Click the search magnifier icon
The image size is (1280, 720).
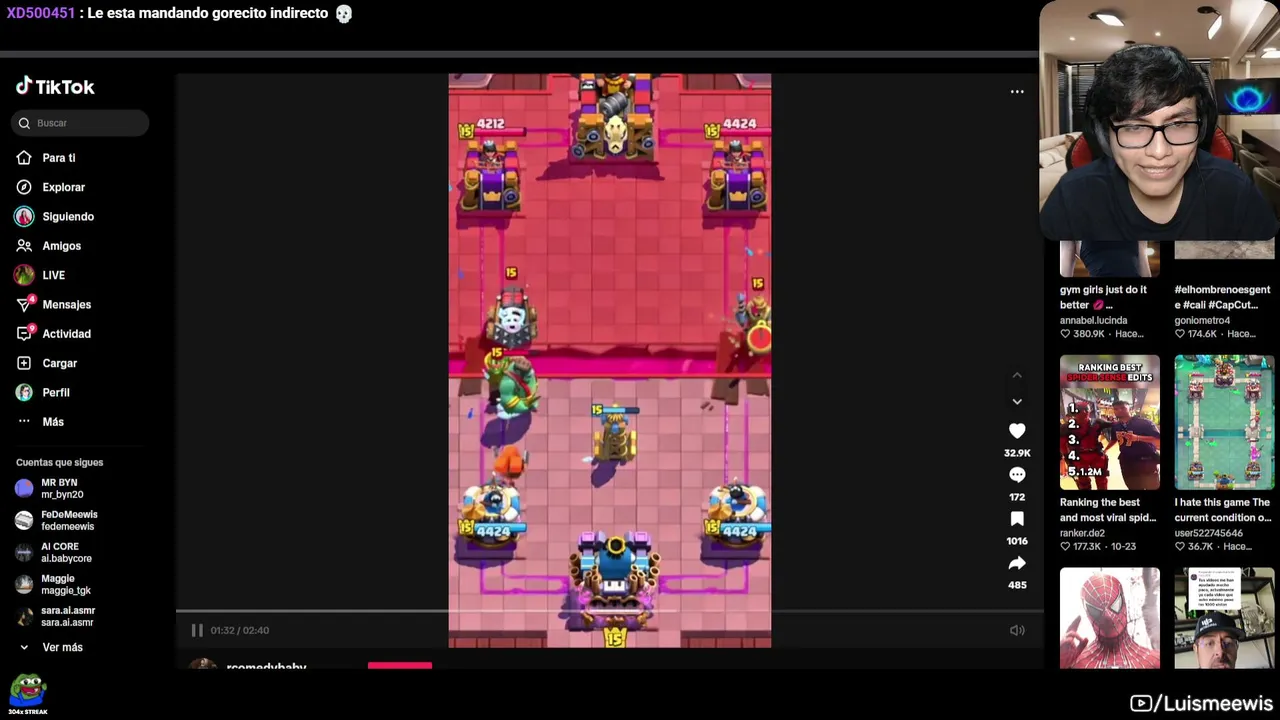pyautogui.click(x=24, y=123)
